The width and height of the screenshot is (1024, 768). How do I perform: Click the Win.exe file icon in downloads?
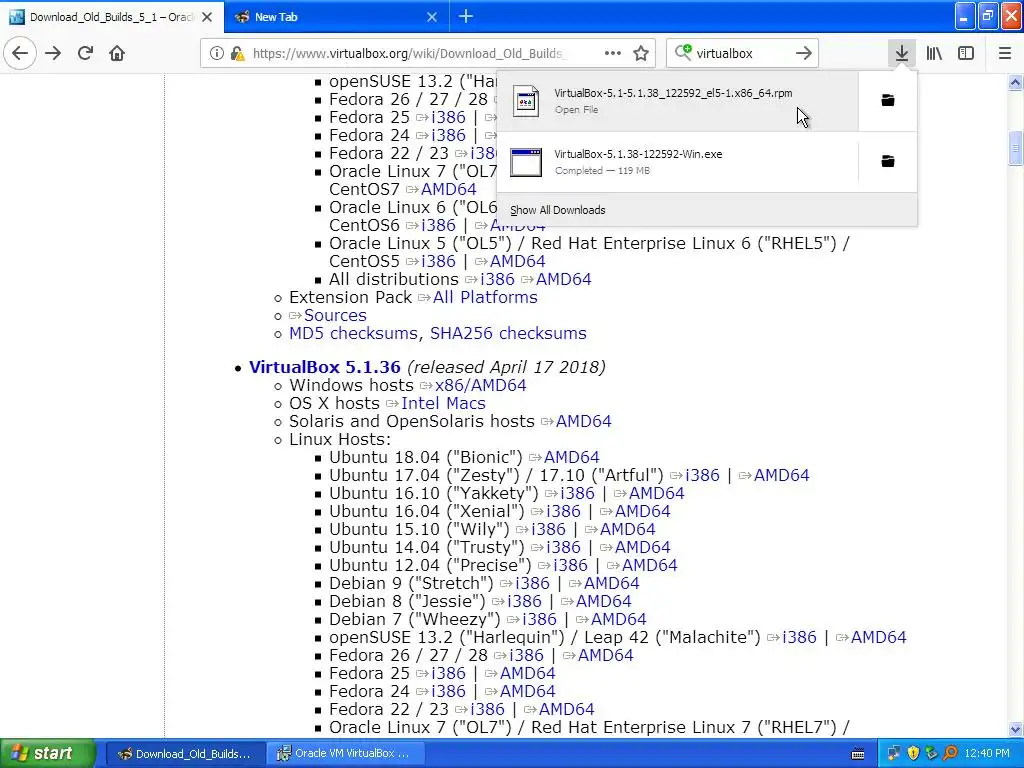(x=526, y=162)
